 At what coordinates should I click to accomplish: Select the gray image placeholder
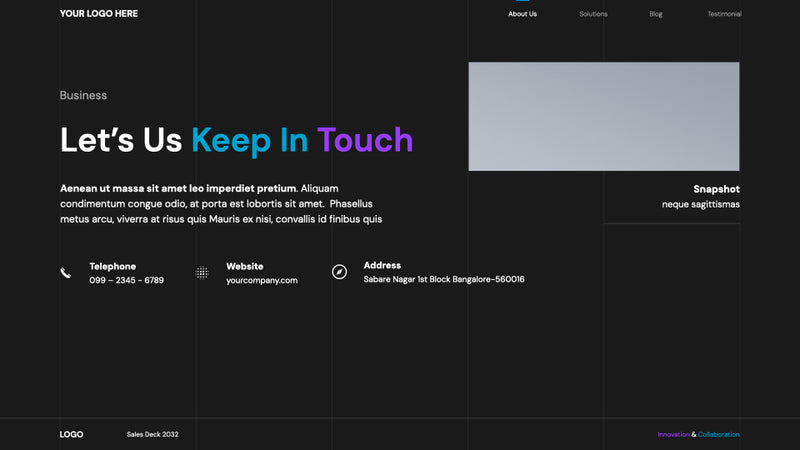[x=604, y=116]
